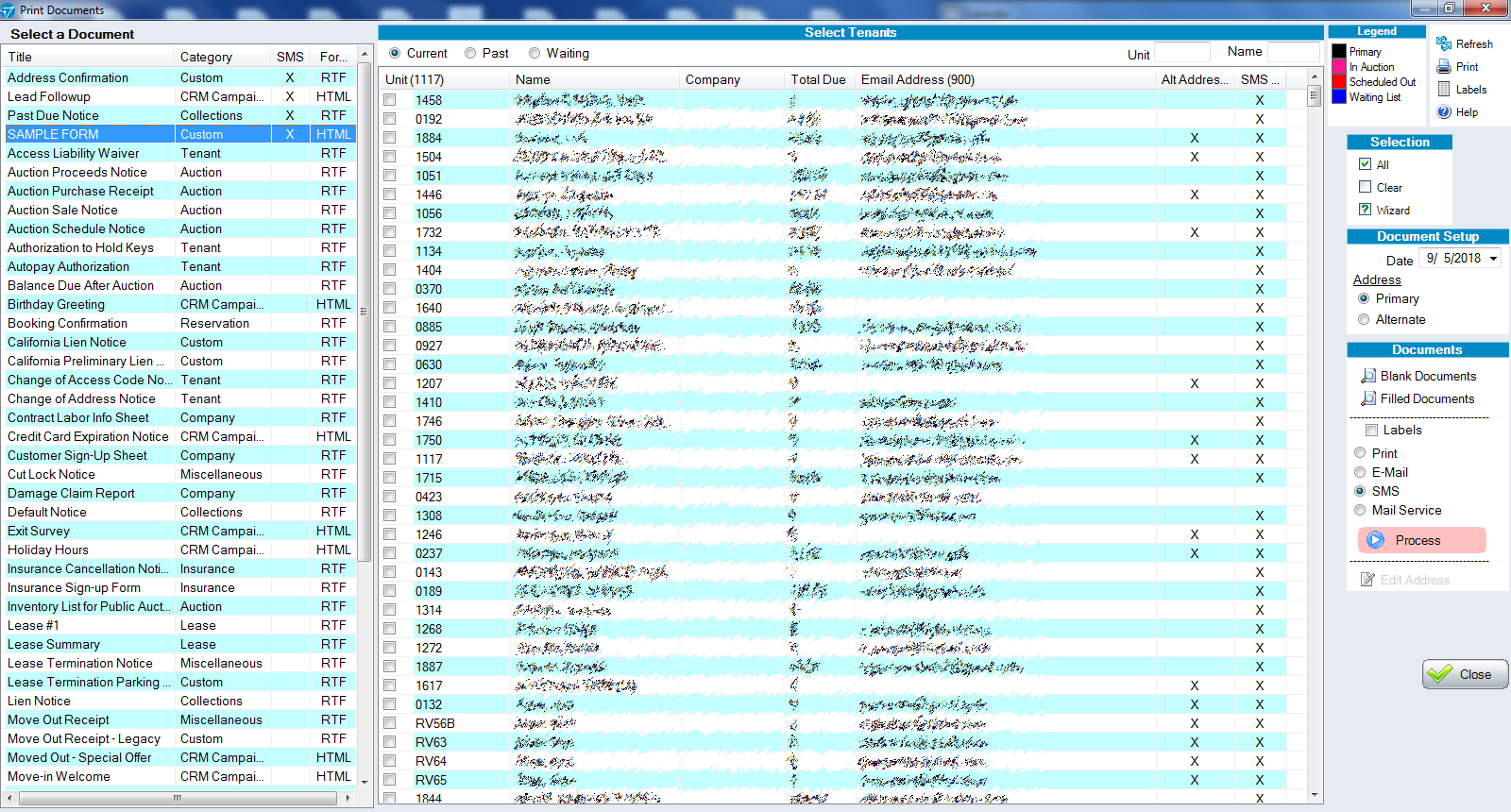Choose the Primary address radio button

pos(1364,298)
